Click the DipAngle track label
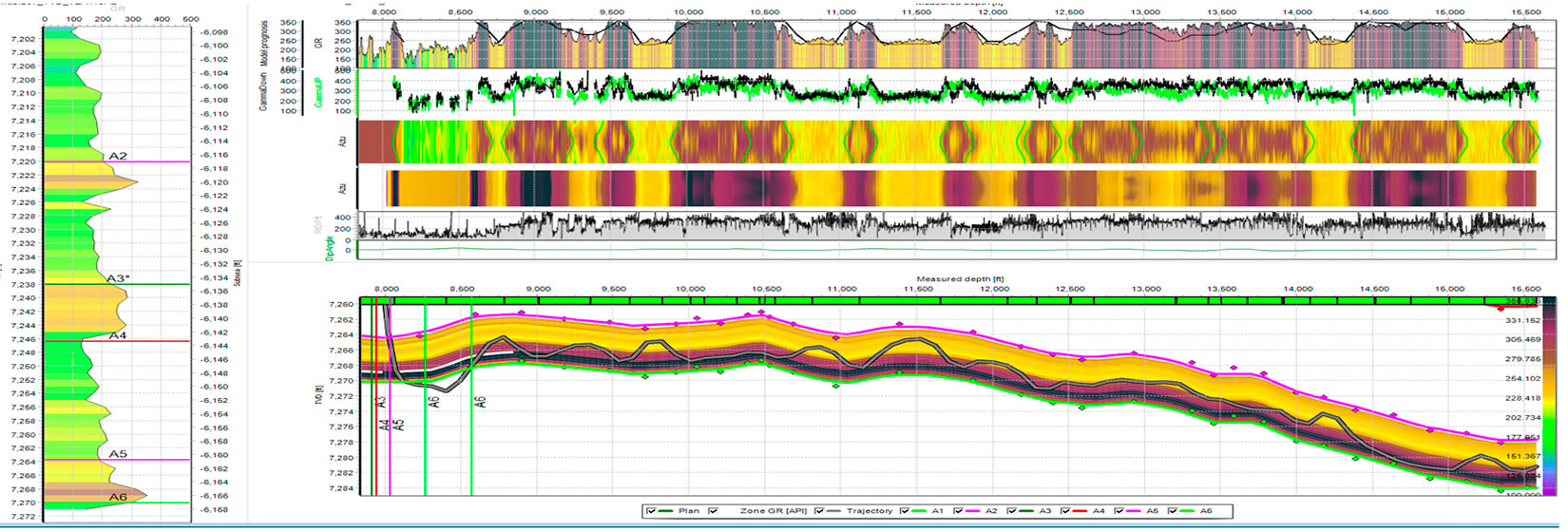This screenshot has width=1568, height=532. (x=332, y=249)
